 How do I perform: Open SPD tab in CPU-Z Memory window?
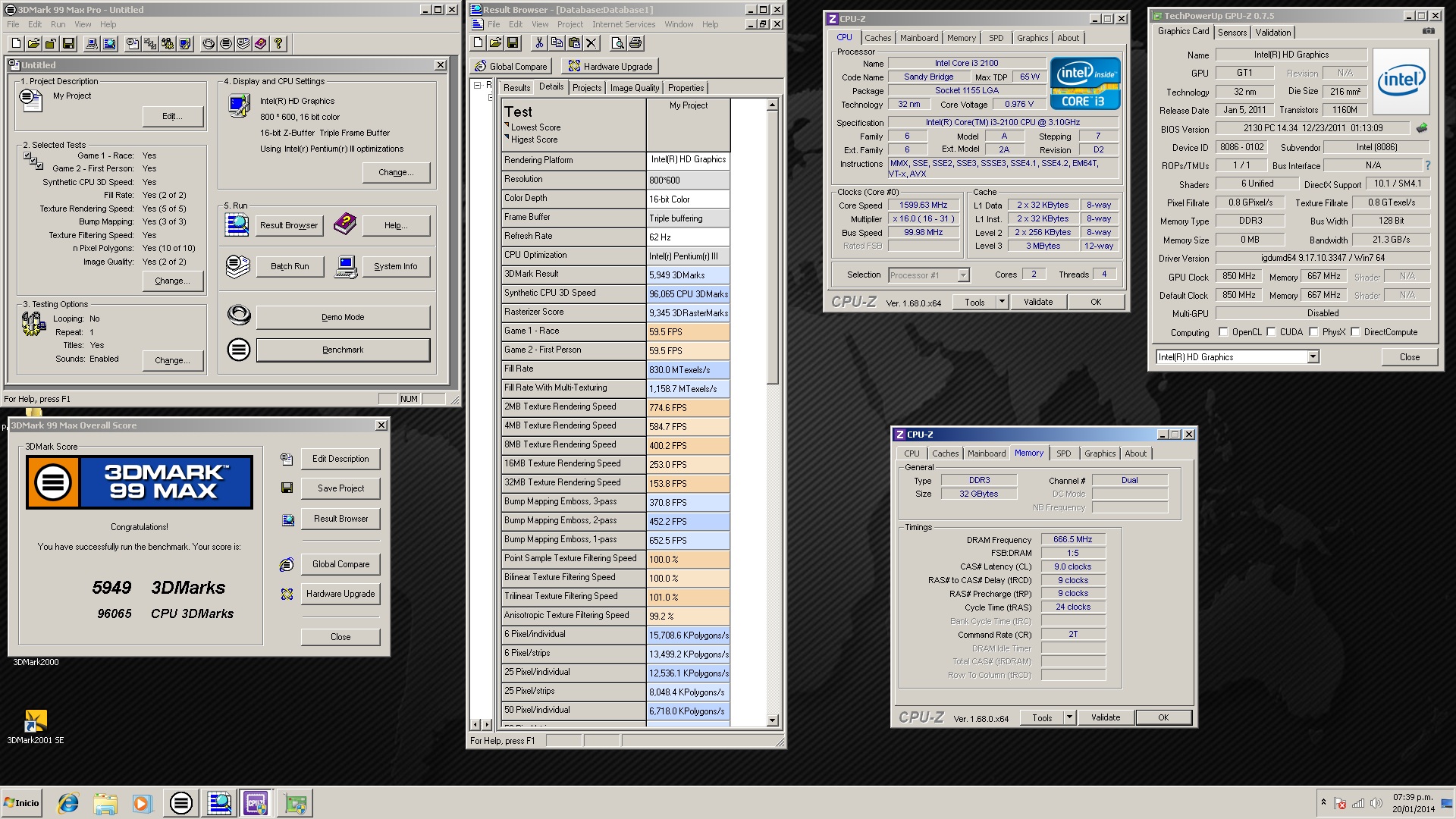(1063, 453)
